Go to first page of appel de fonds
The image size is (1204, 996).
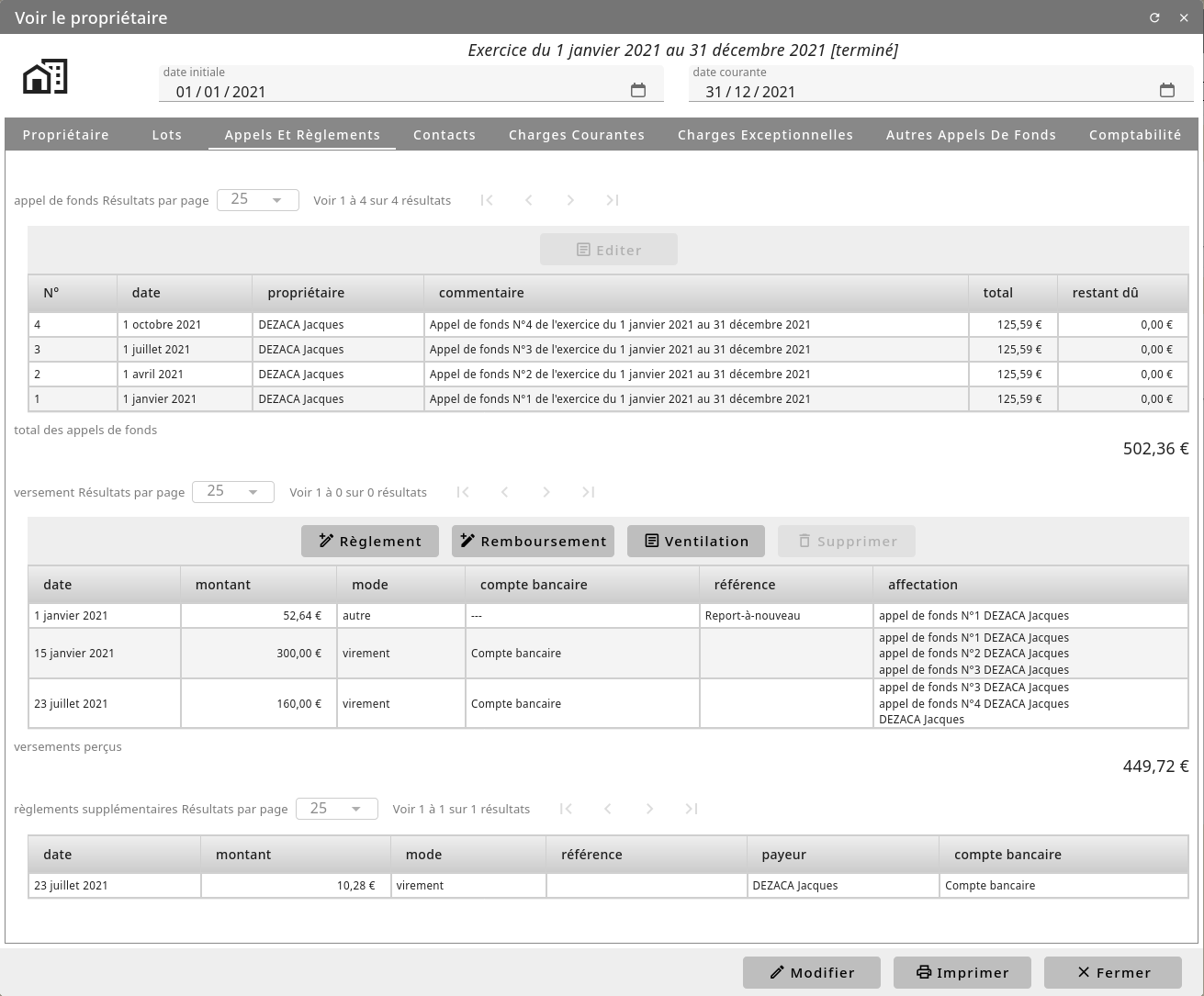point(487,200)
